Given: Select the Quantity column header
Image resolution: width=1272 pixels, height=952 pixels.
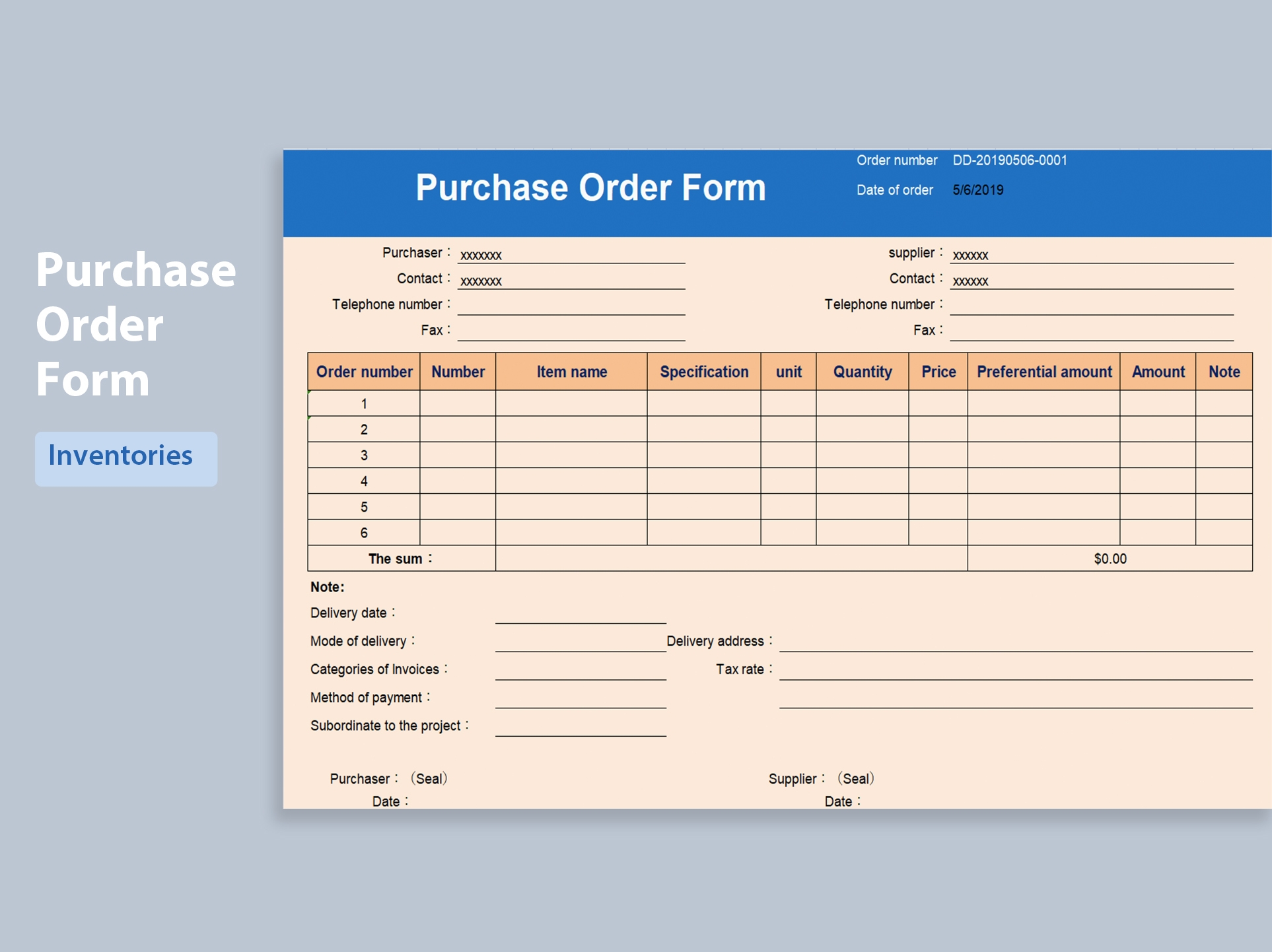Looking at the screenshot, I should 863,372.
